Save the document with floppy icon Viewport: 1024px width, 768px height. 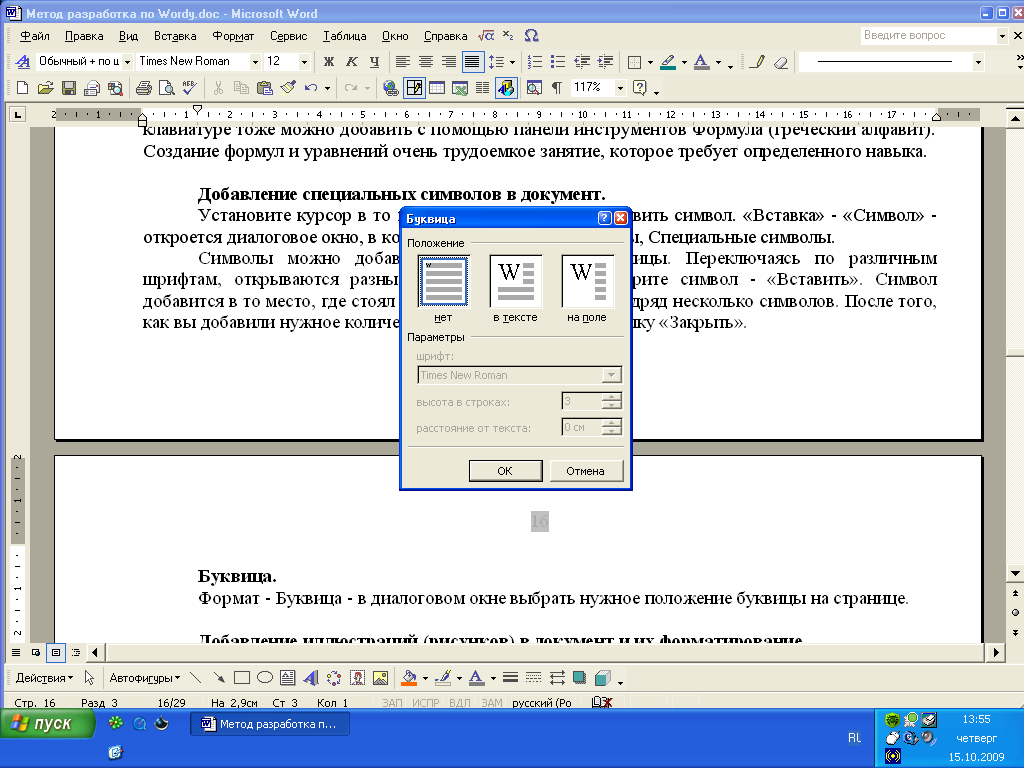69,88
